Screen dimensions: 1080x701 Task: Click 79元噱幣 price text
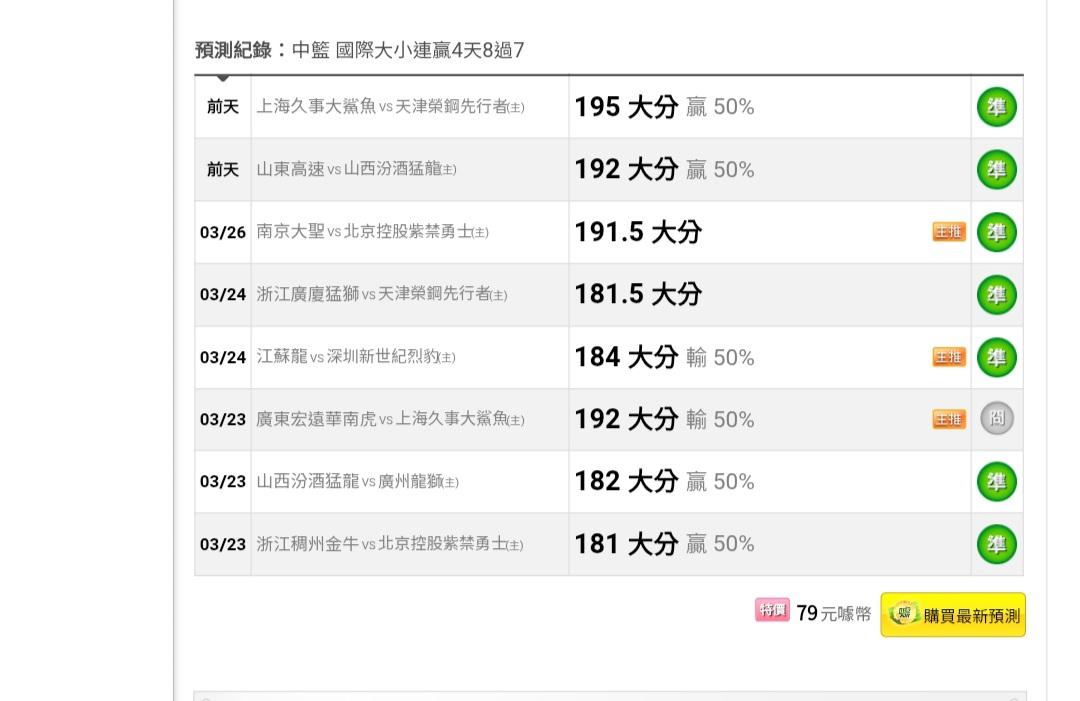click(x=833, y=614)
